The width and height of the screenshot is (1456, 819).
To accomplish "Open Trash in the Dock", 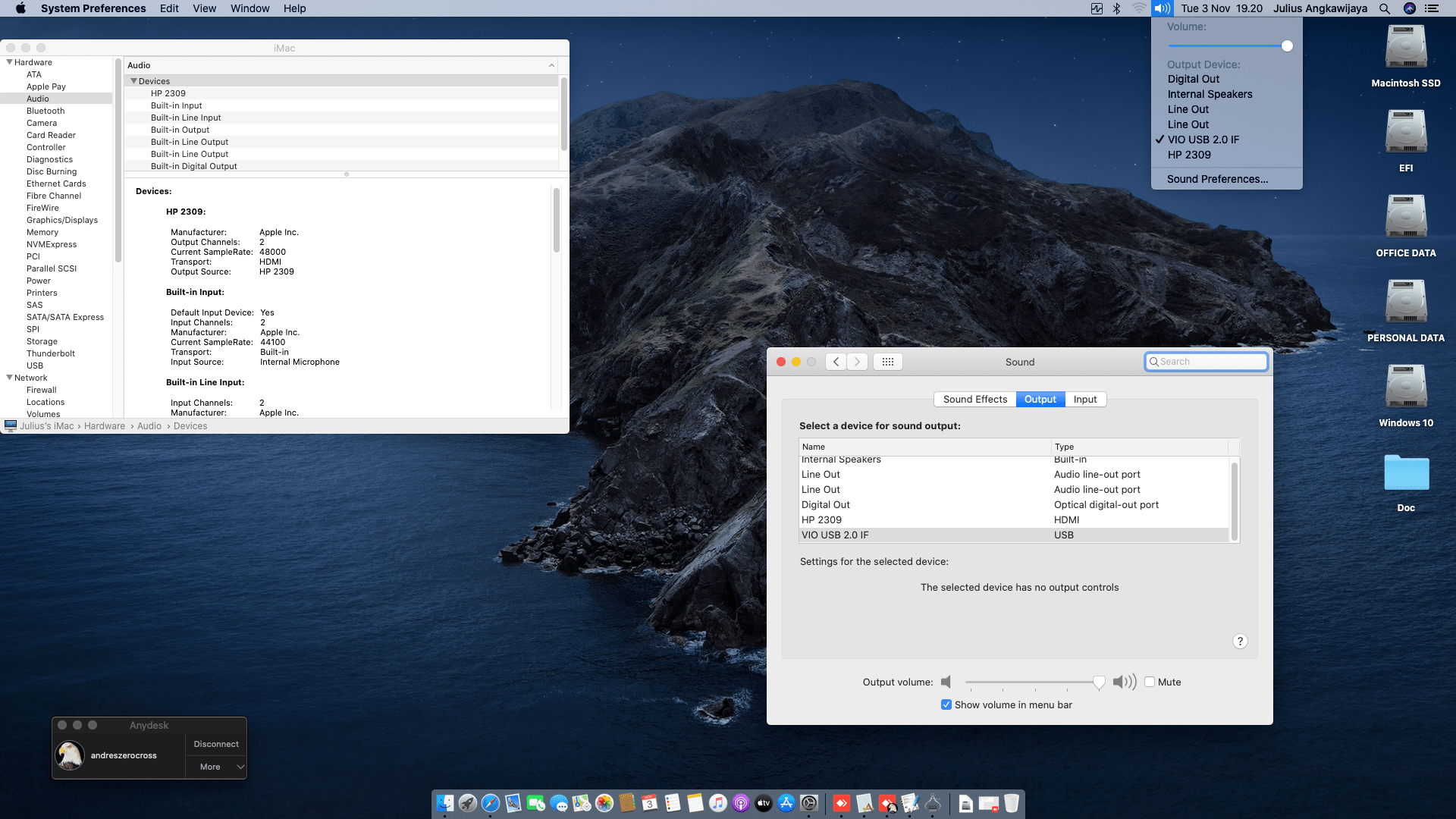I will pos(1012,803).
